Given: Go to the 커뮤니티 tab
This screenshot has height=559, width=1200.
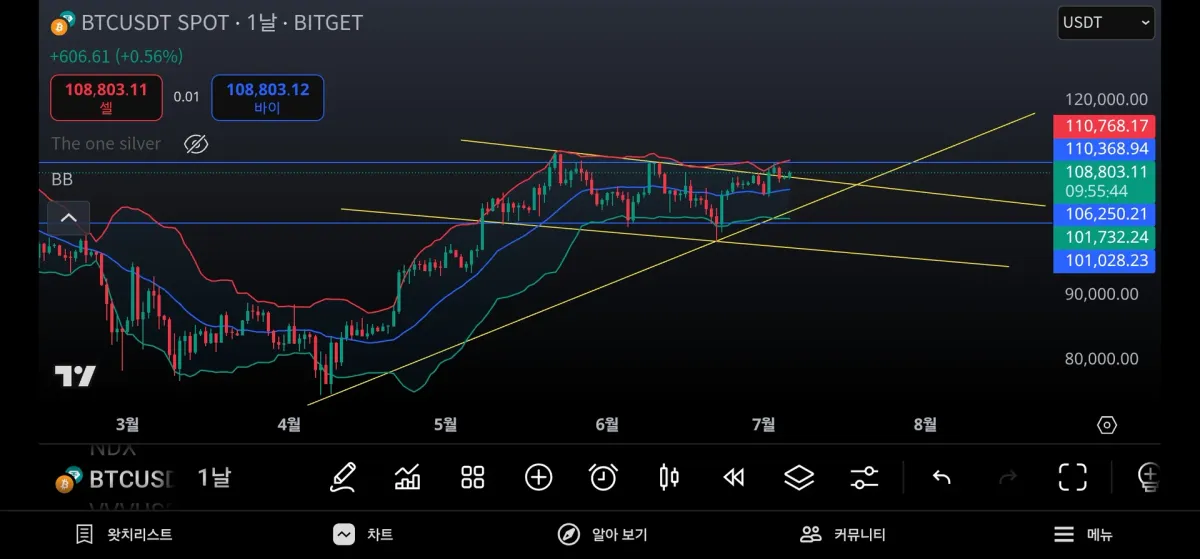Looking at the screenshot, I should click(843, 535).
